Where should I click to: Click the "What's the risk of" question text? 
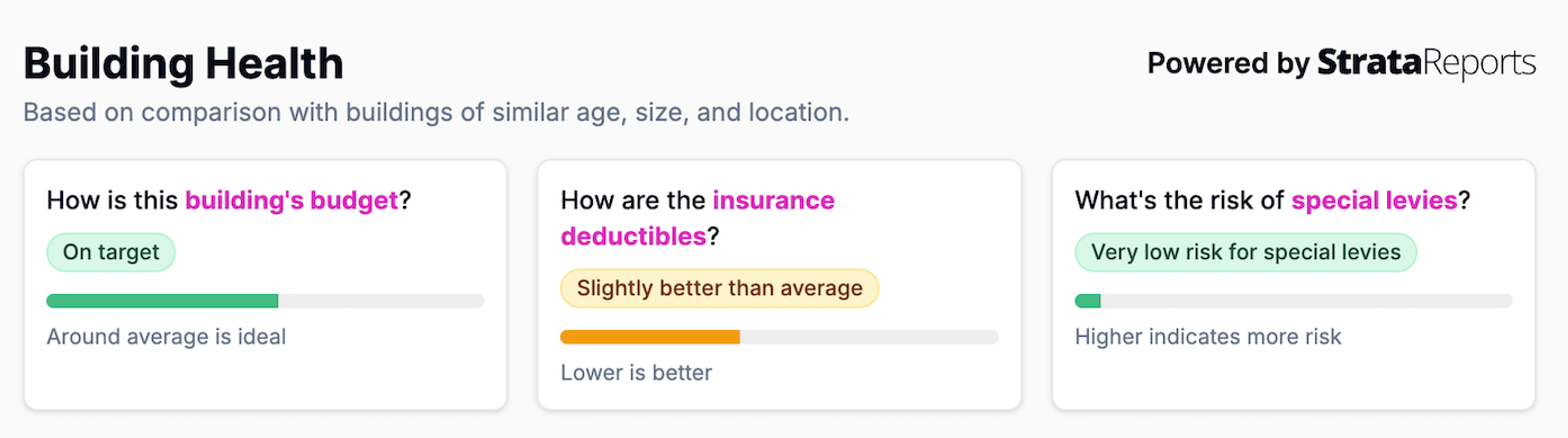(1179, 201)
